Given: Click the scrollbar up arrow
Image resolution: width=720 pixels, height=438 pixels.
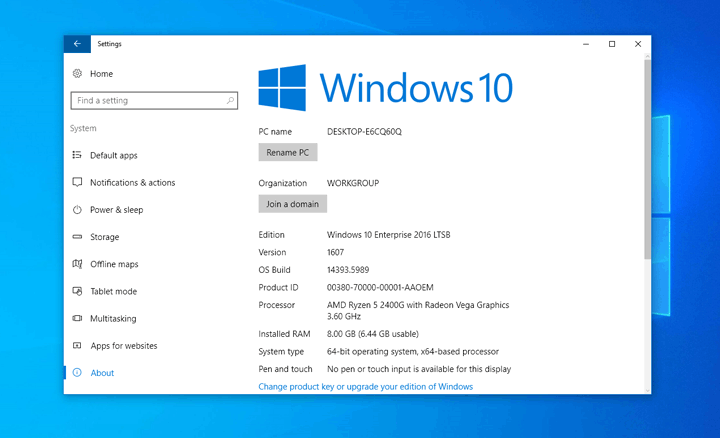Looking at the screenshot, I should tap(647, 57).
